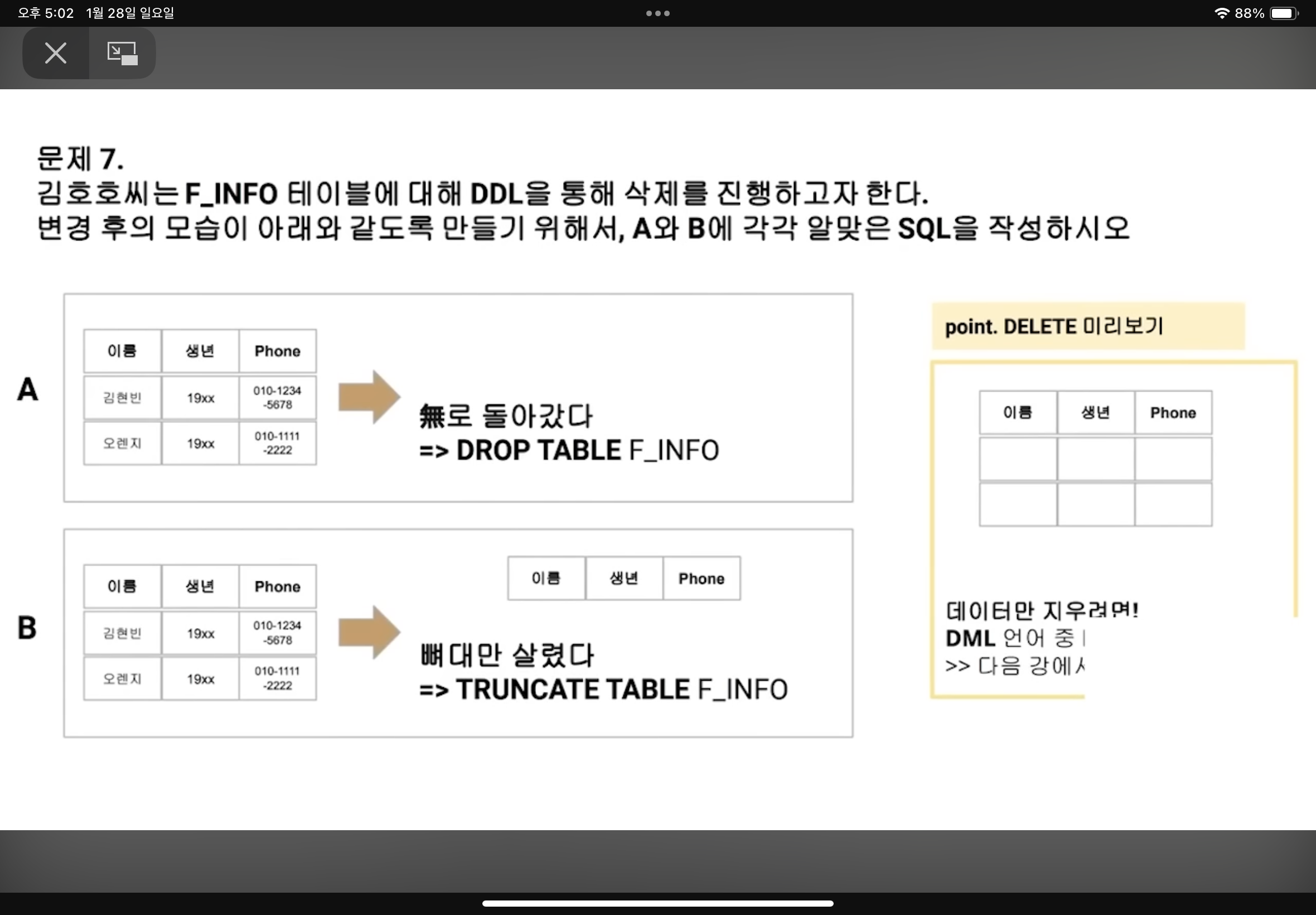
Task: Click the 김현빈 cell in table A
Action: 122,397
